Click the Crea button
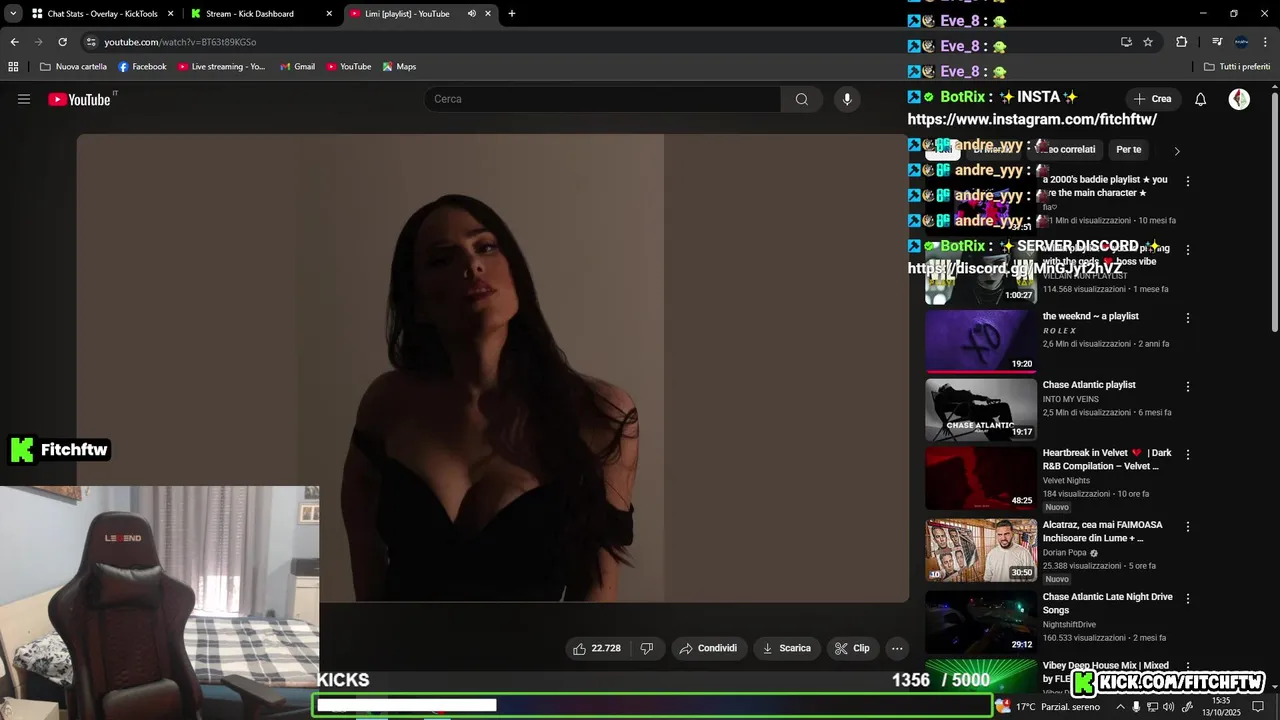The height and width of the screenshot is (720, 1280). tap(1152, 99)
